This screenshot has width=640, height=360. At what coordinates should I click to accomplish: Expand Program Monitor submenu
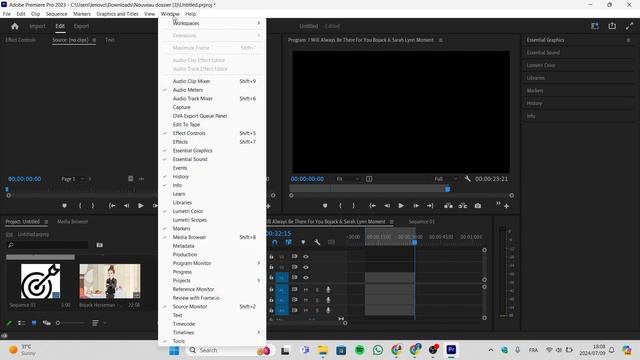(212, 263)
